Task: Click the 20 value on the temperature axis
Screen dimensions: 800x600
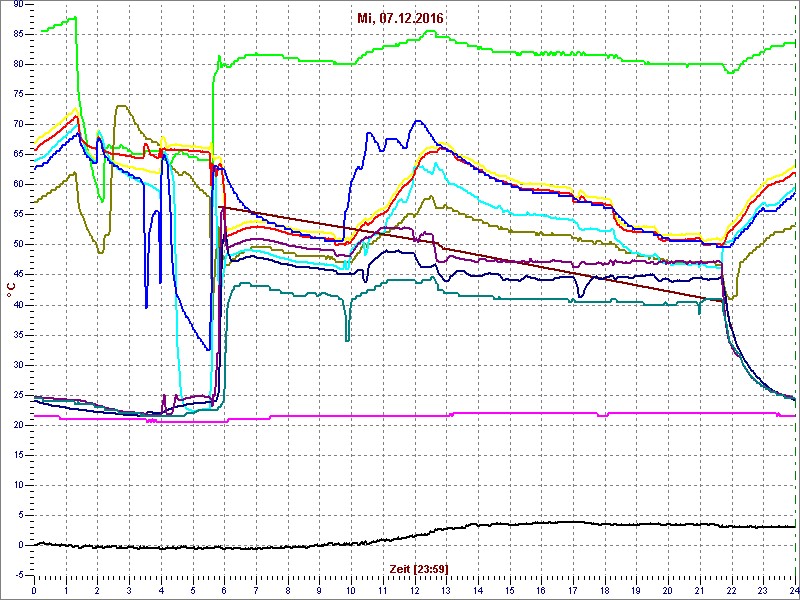Action: coord(18,426)
